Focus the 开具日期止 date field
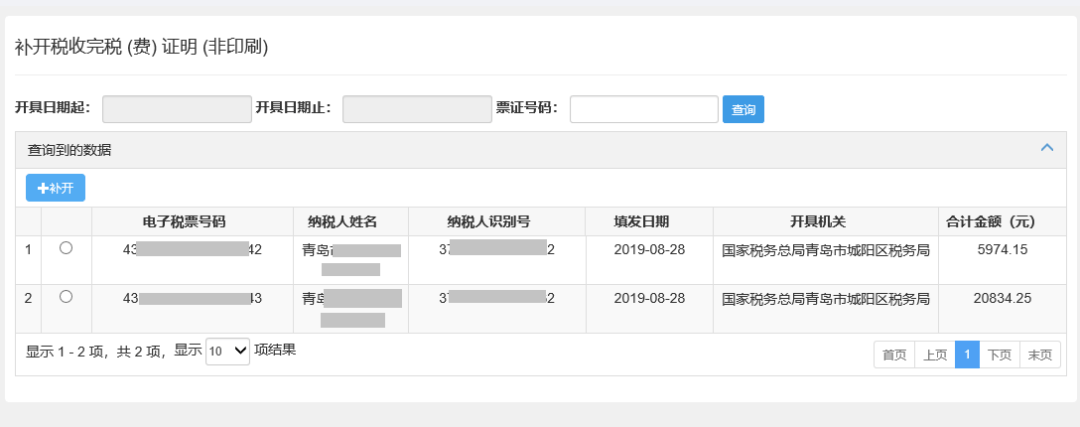Viewport: 1080px width, 427px height. point(417,110)
